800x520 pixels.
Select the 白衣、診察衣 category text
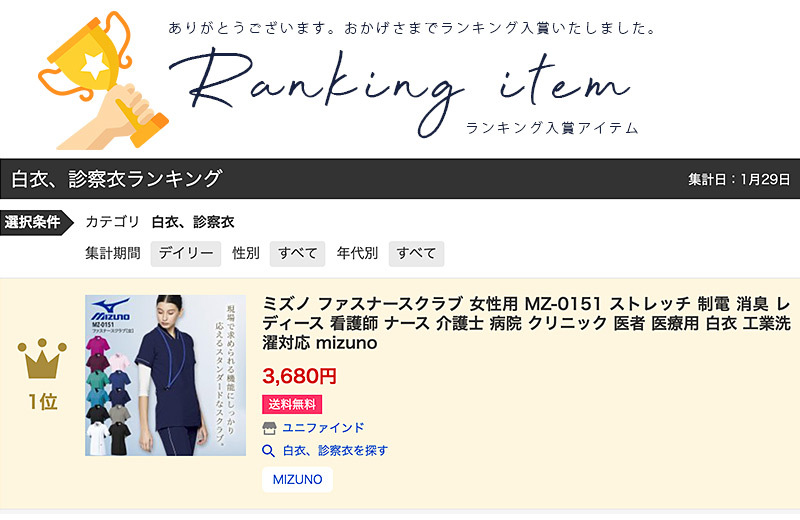click(193, 222)
